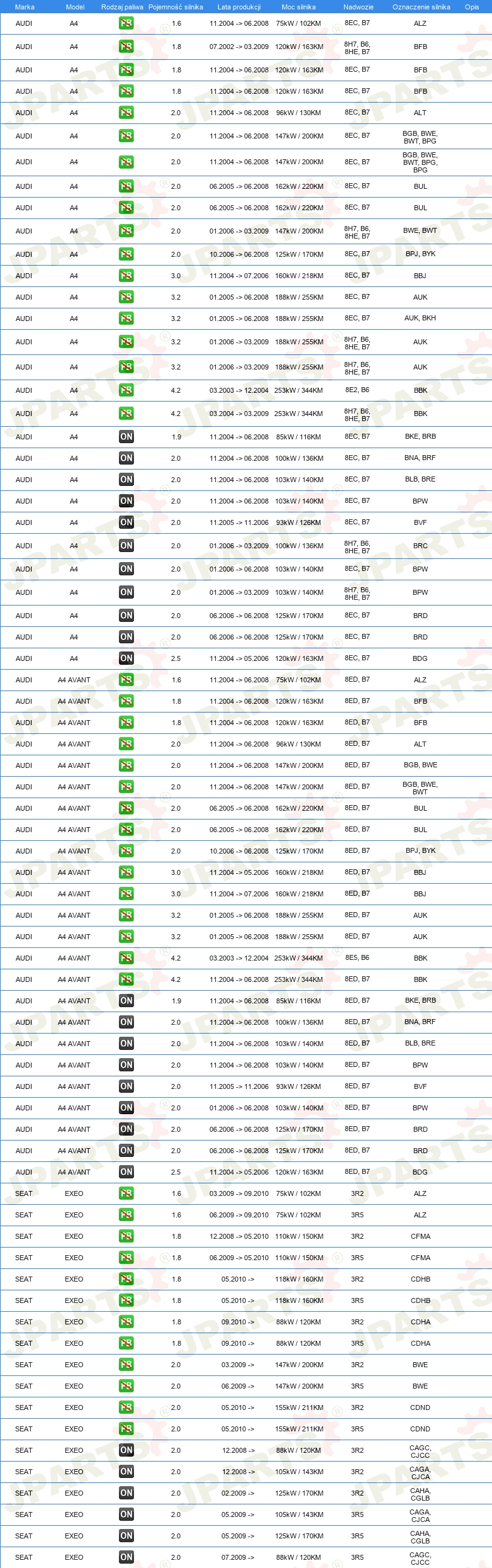Viewport: 492px width, 1568px height.
Task: Select the '11.2004 -> 07.2006' cell in A4 8EC row
Action: (x=239, y=276)
